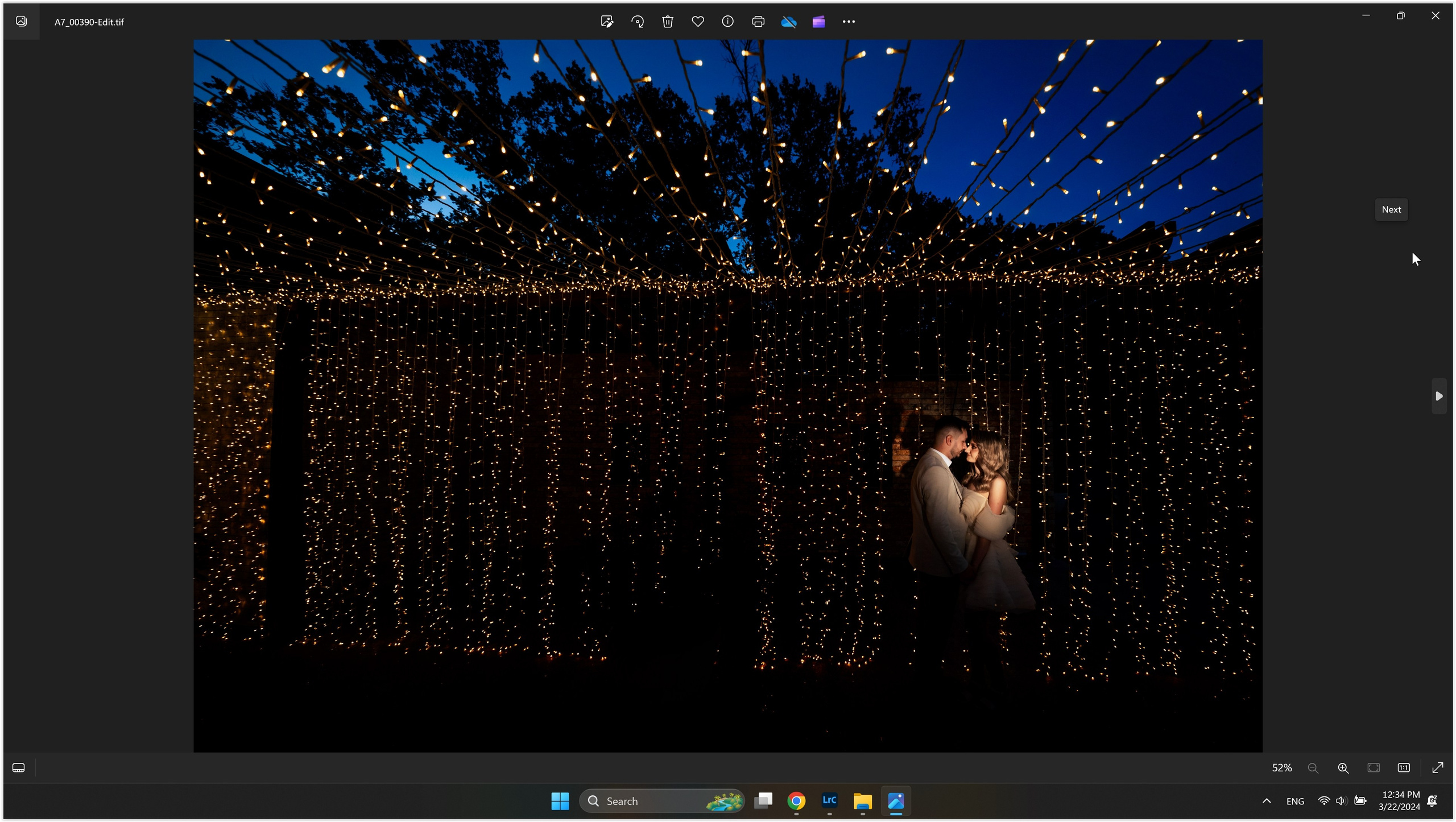Go to next photo arrow
Image resolution: width=1456 pixels, height=822 pixels.
tap(1438, 396)
